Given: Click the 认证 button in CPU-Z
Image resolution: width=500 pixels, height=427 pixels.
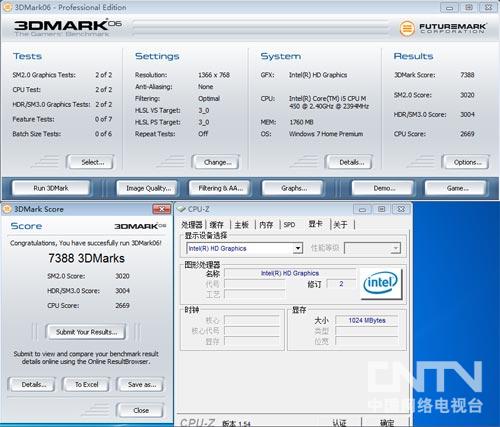Looking at the screenshot, I should point(339,423).
